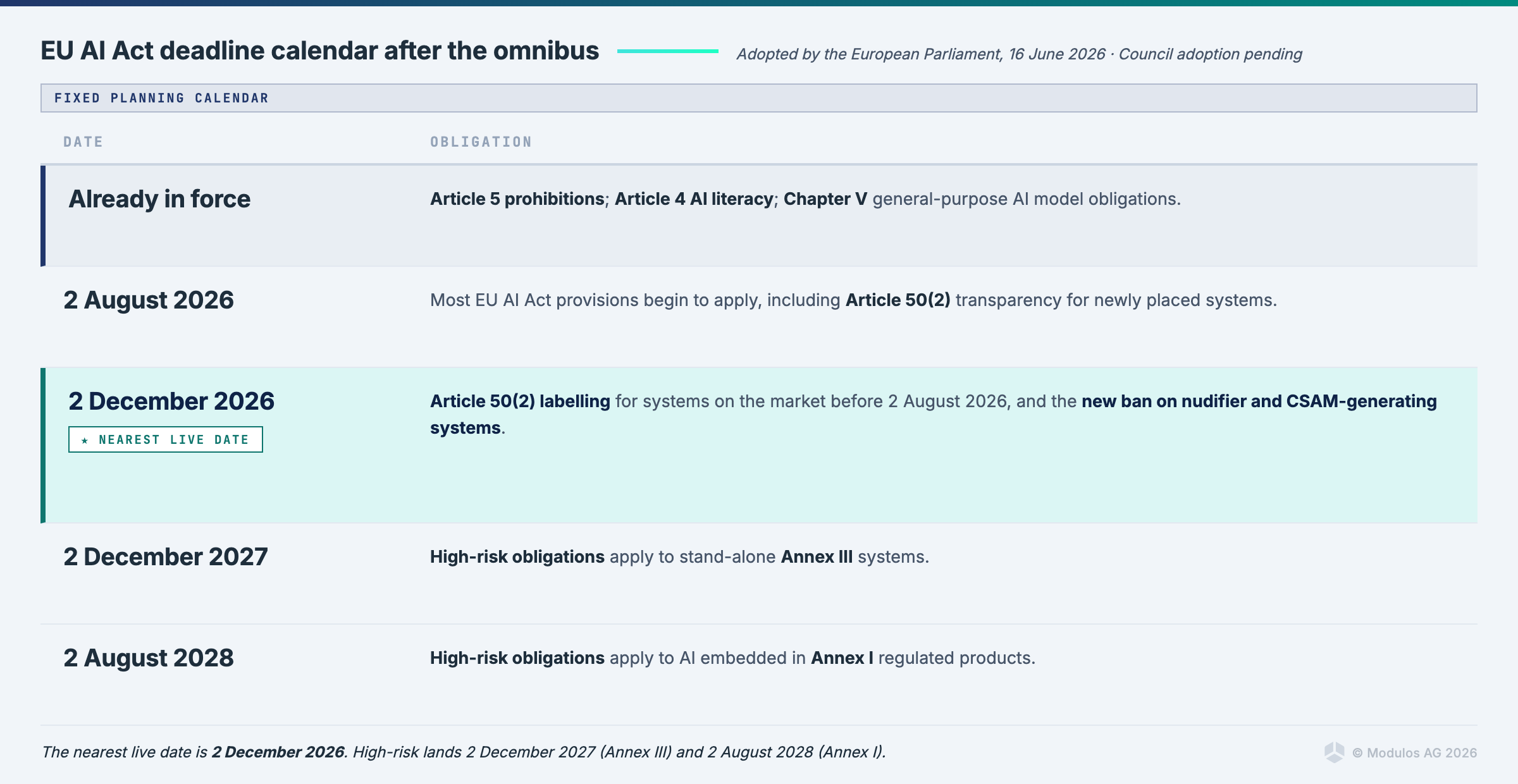Click the '2 December 2026' date cell

[171, 401]
